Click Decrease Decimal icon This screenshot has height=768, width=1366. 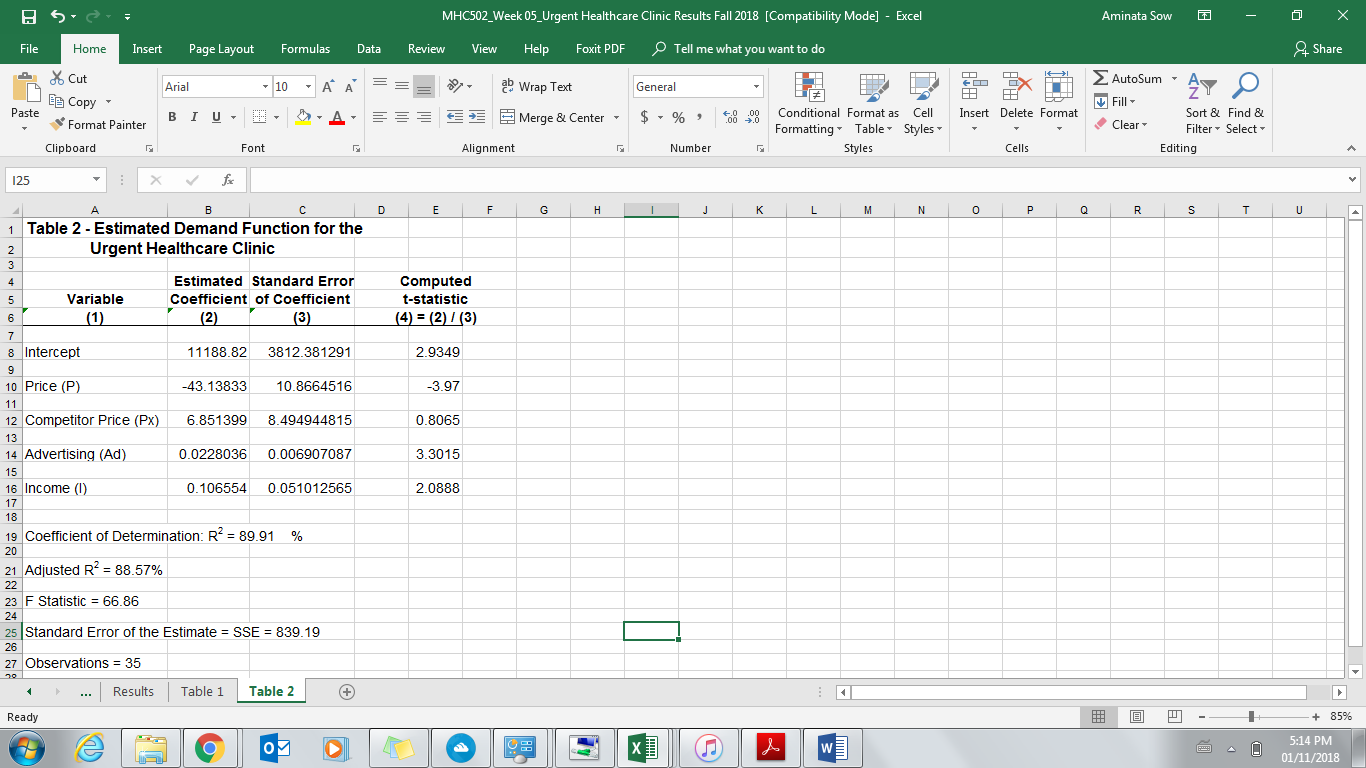753,118
